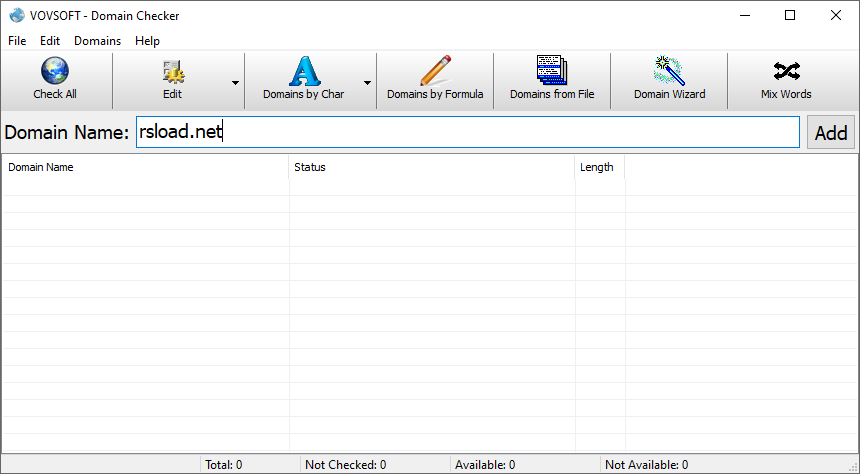The height and width of the screenshot is (474, 860).
Task: Expand the Domains by Char dropdown arrow
Action: tap(367, 83)
